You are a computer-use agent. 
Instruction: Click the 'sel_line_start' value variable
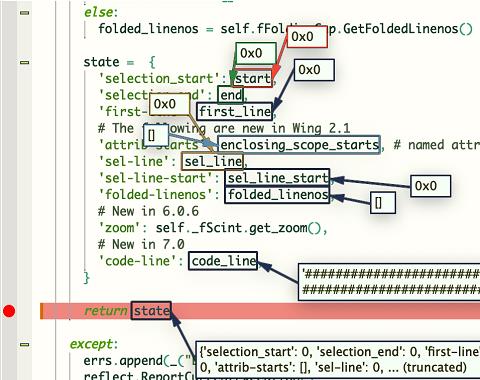[x=277, y=178]
